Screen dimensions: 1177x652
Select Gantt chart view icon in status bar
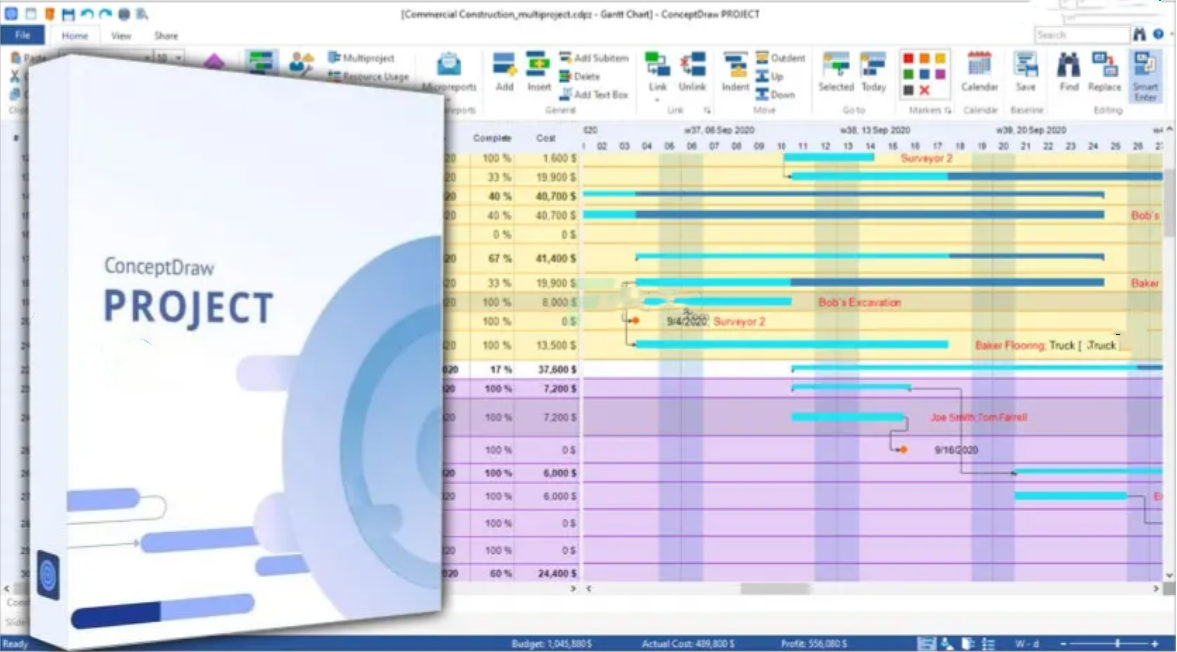[926, 644]
